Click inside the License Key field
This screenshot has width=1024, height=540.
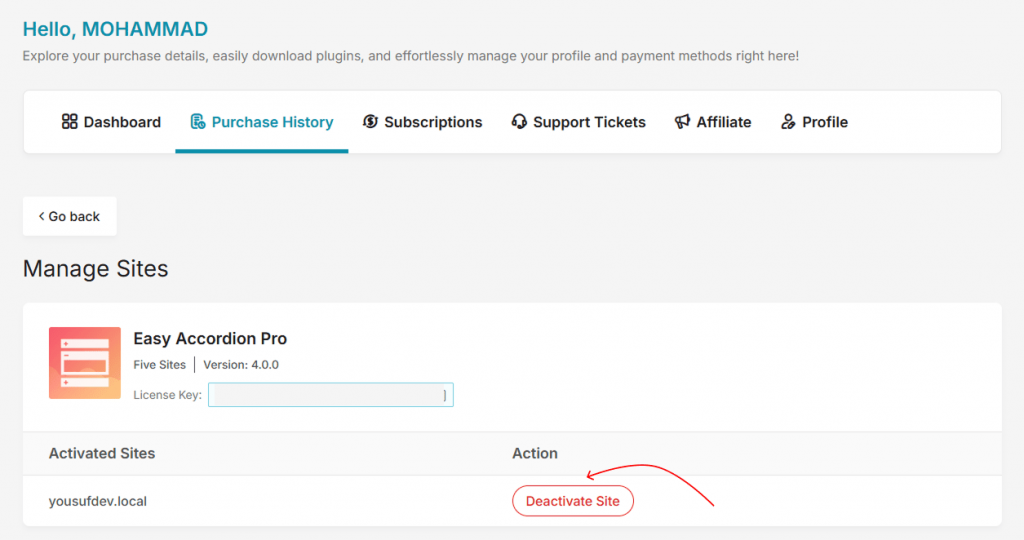[x=331, y=395]
